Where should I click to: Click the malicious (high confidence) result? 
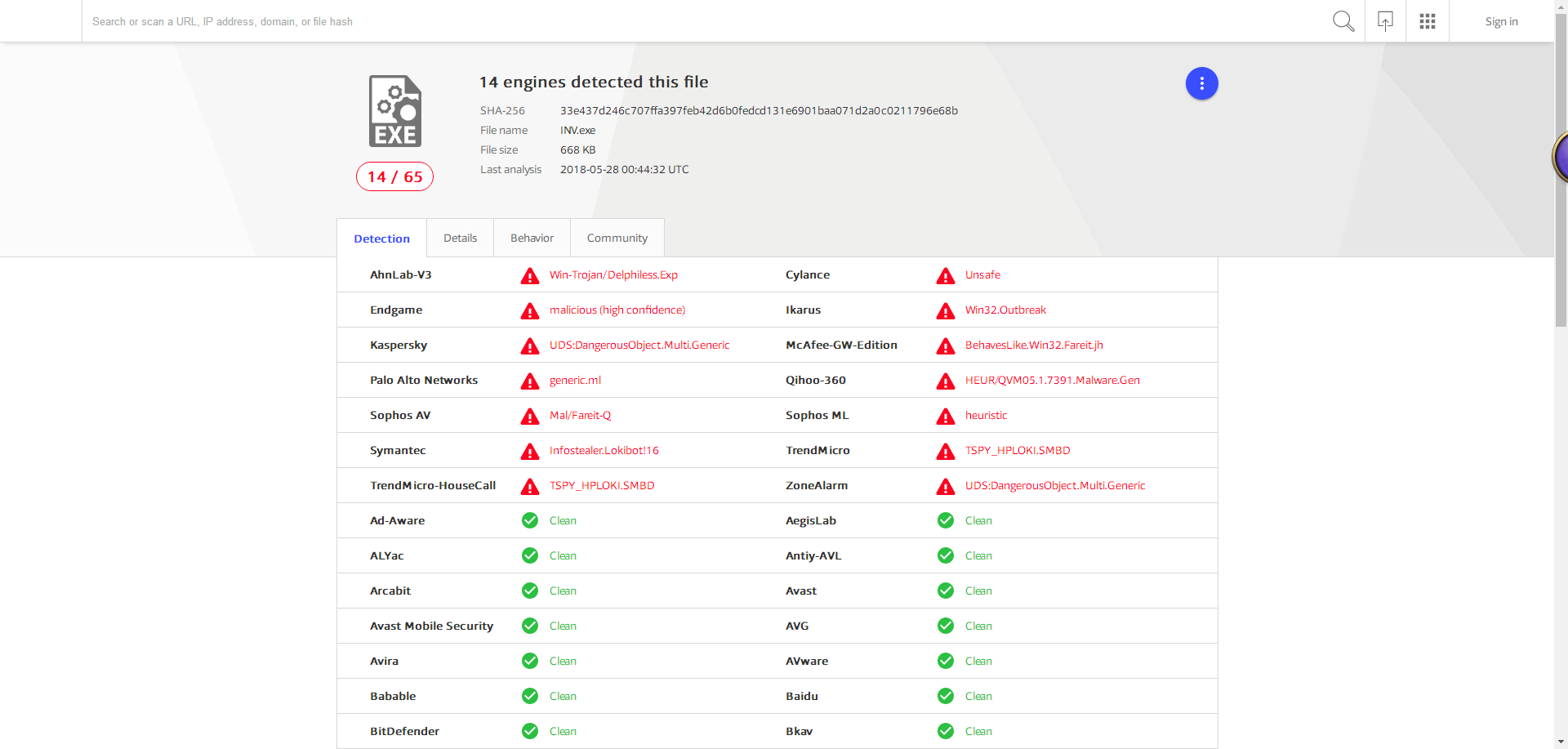pos(617,310)
